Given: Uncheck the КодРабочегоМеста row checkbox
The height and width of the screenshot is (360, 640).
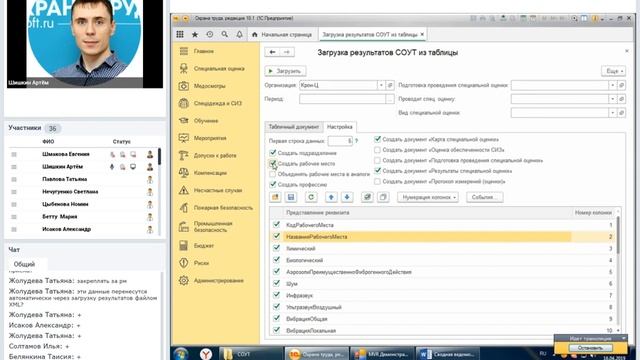Looking at the screenshot, I should point(276,224).
